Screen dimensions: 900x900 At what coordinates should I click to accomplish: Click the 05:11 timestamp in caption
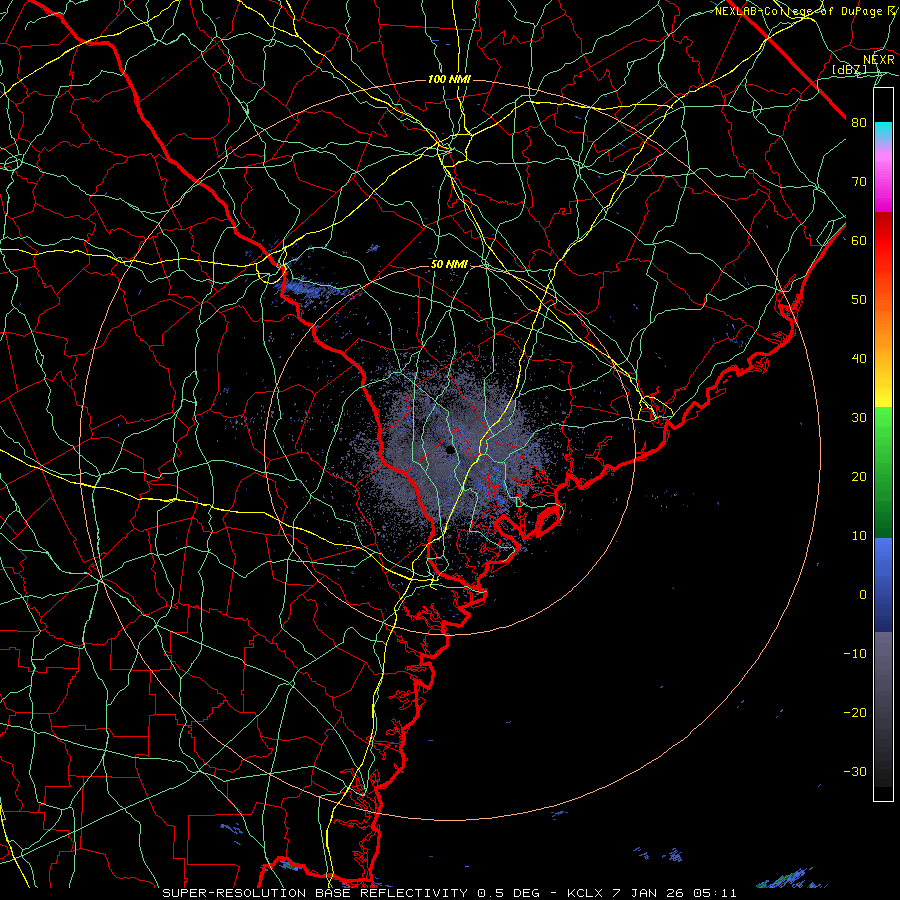pos(714,893)
